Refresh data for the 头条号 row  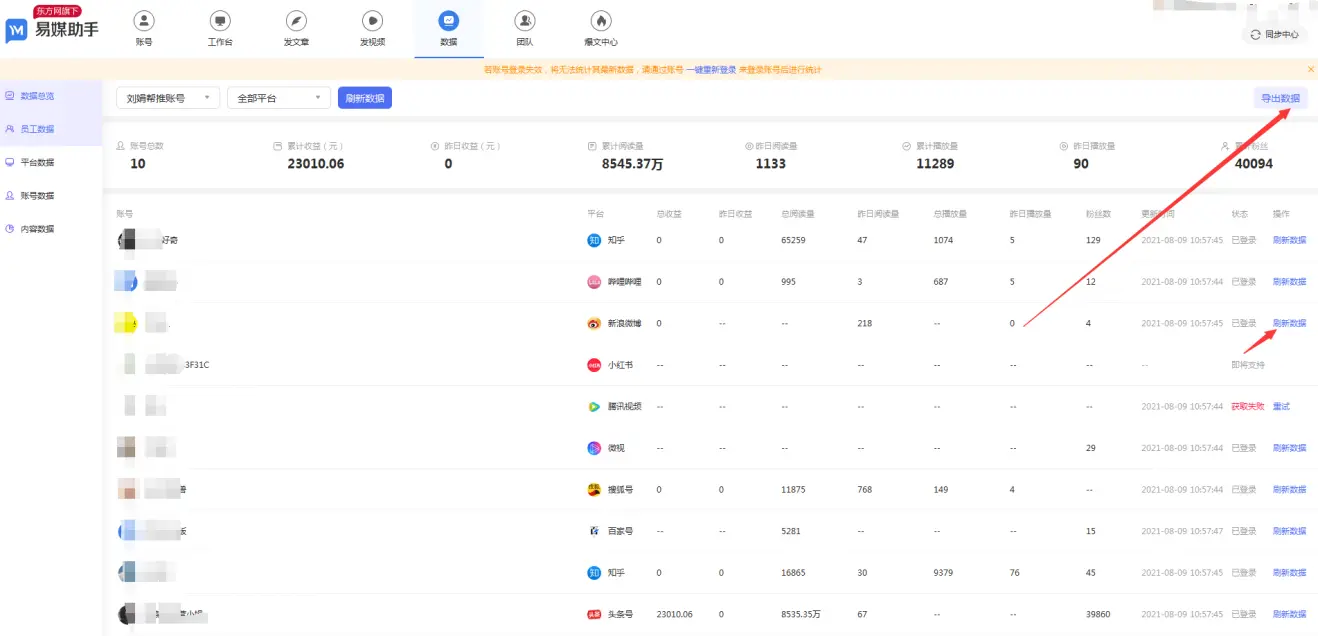coord(1289,614)
